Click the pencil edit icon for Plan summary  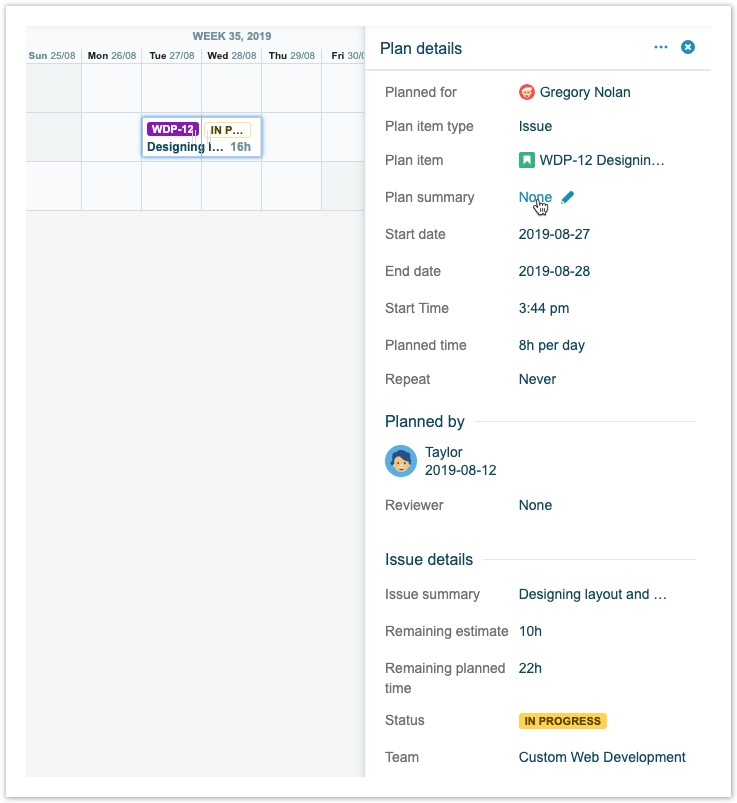click(x=568, y=198)
